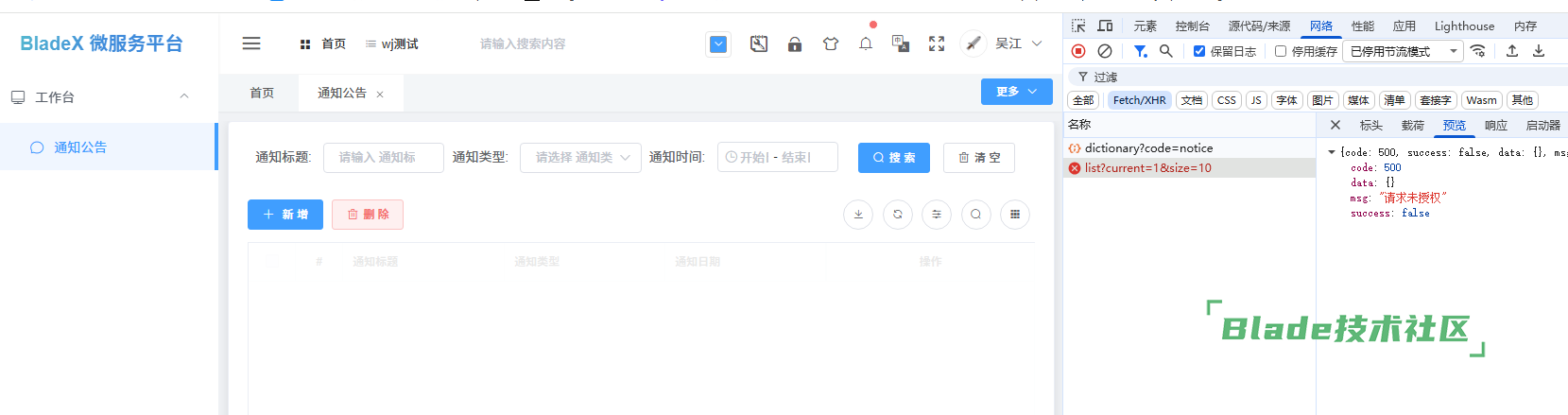The image size is (1568, 415).
Task: Toggle the DevTools device toolbar icon
Action: click(x=1105, y=26)
